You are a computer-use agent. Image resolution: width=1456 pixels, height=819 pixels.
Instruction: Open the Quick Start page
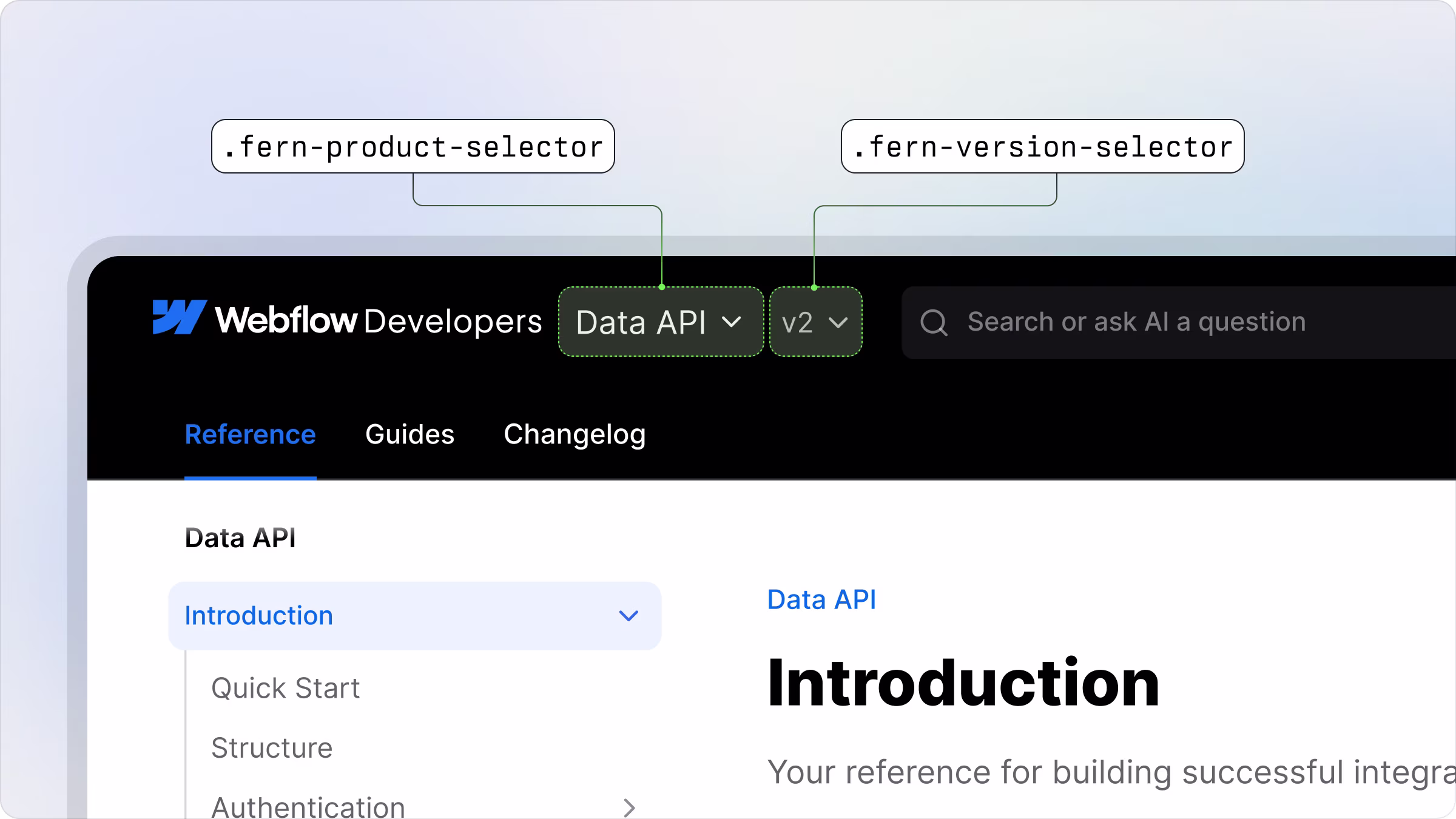285,687
